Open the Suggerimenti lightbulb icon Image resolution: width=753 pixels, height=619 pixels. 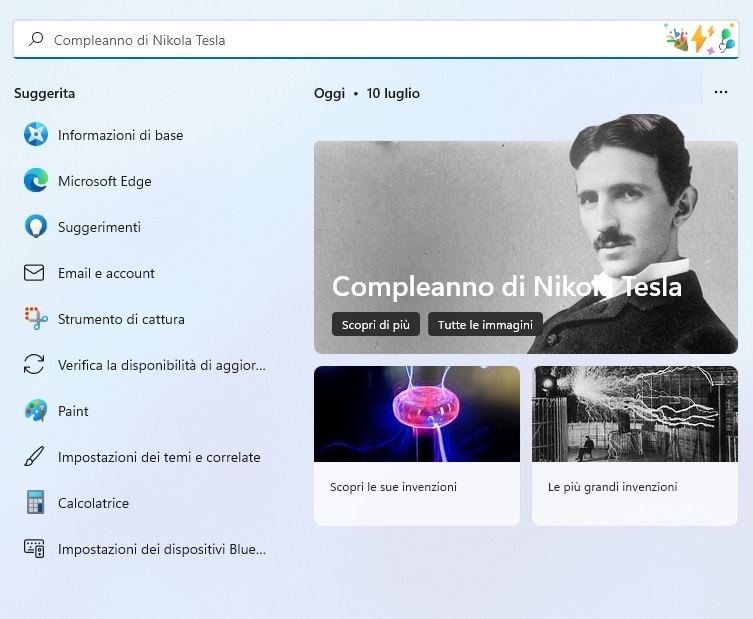point(36,227)
